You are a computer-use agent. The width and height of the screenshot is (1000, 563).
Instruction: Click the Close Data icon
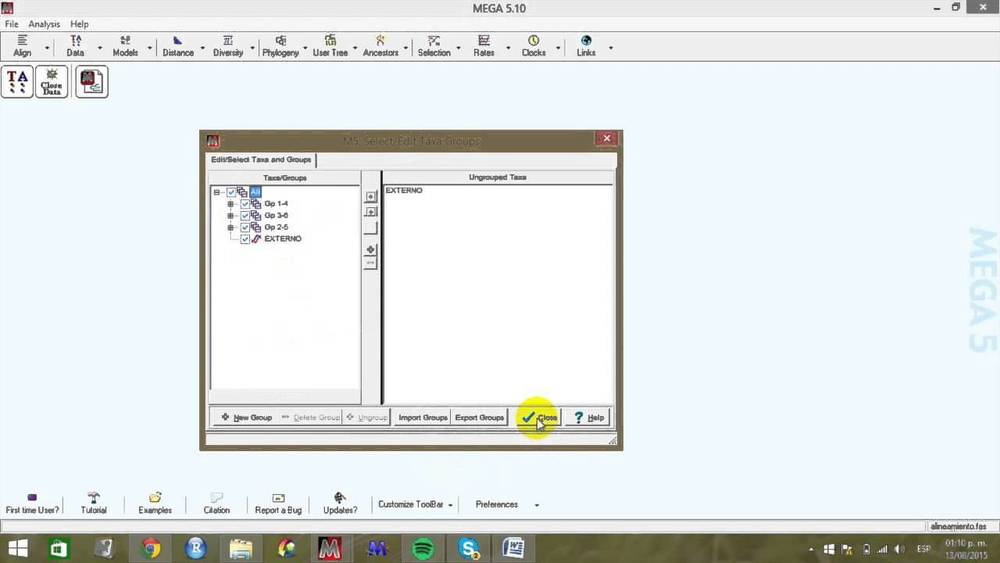[51, 82]
